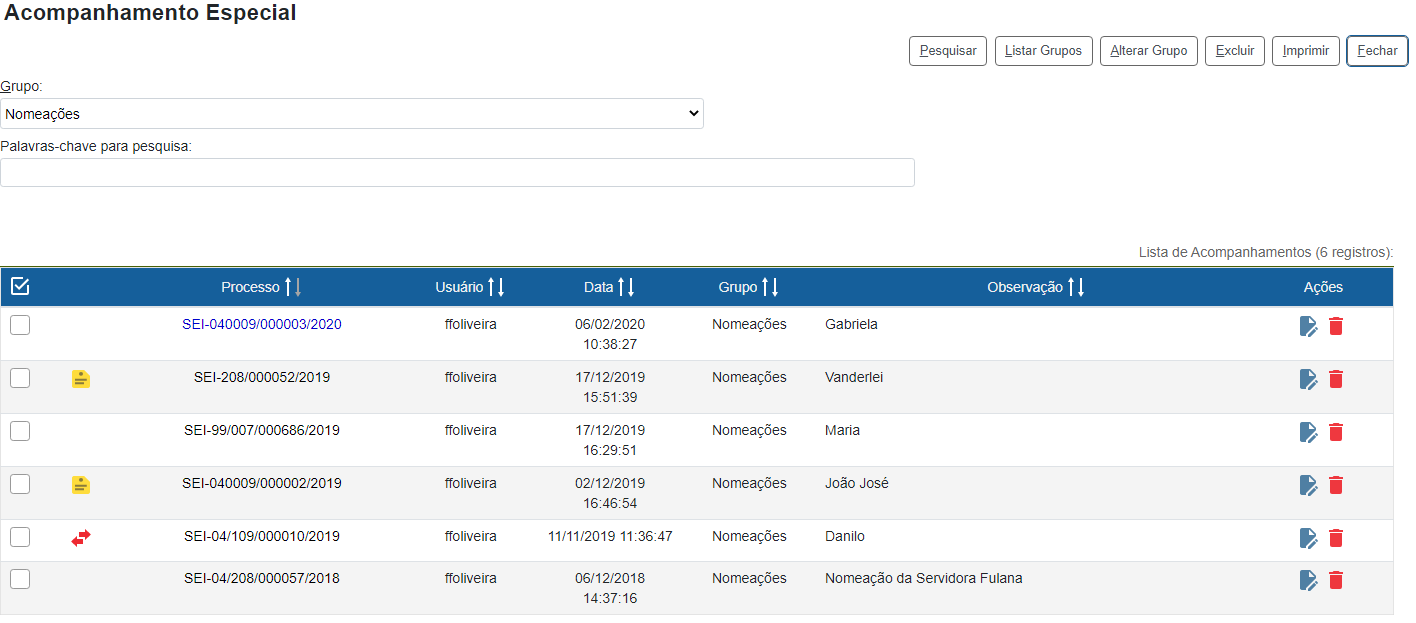Check the box for SEI-040009/000003/2020
1416x623 pixels.
20,325
